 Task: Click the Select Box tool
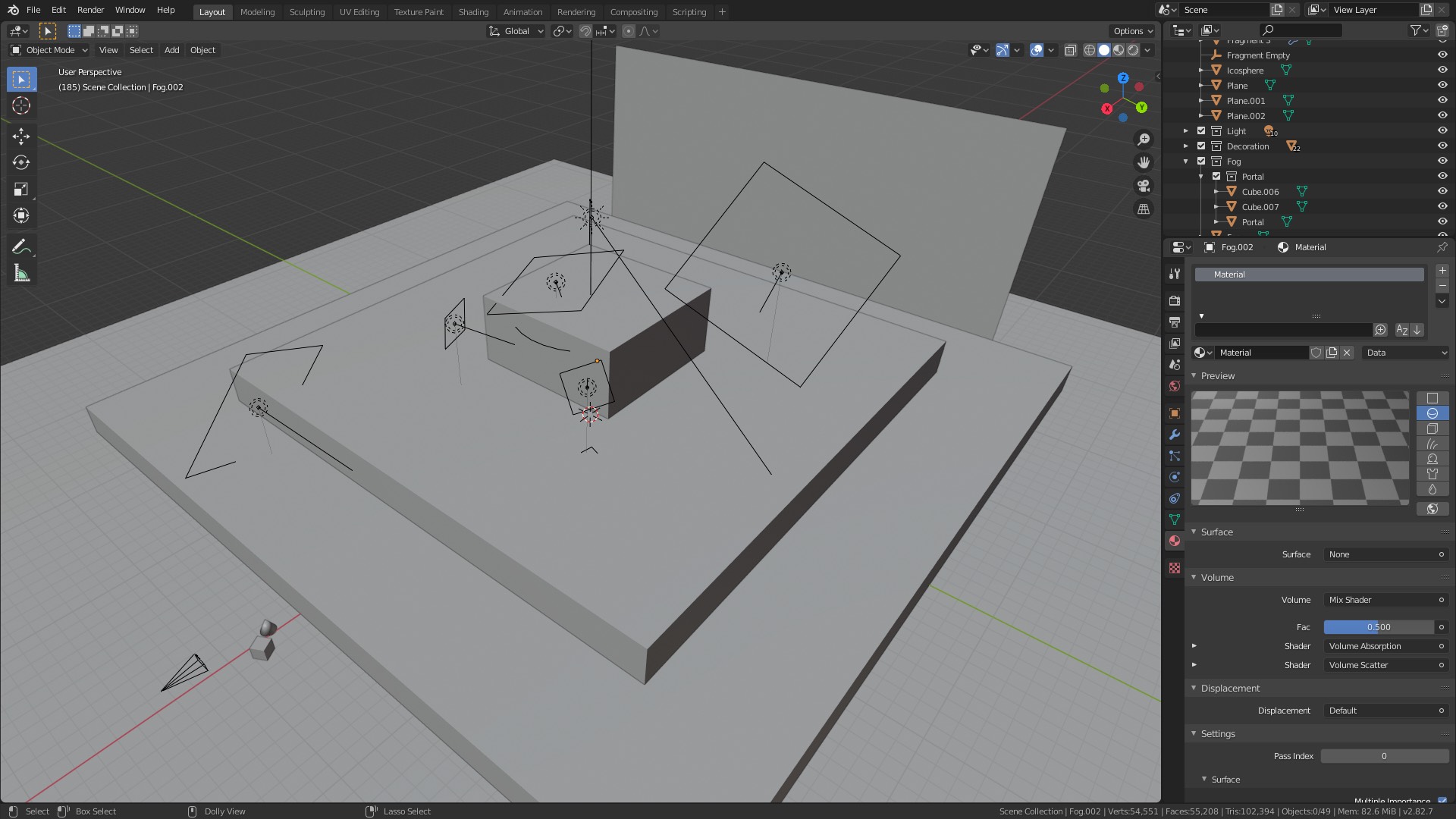21,80
